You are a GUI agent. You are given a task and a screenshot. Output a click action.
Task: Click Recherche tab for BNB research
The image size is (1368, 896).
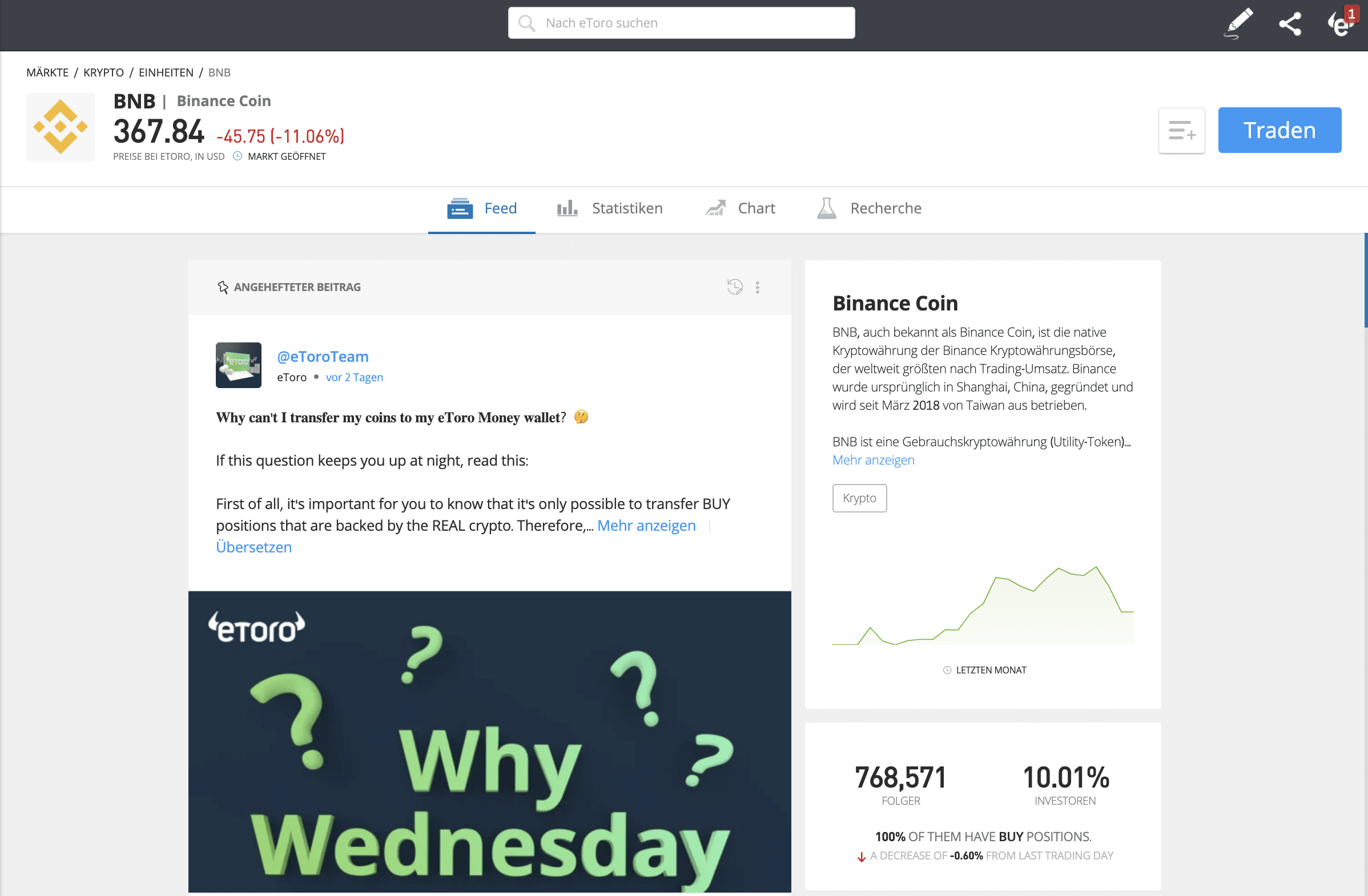click(869, 208)
